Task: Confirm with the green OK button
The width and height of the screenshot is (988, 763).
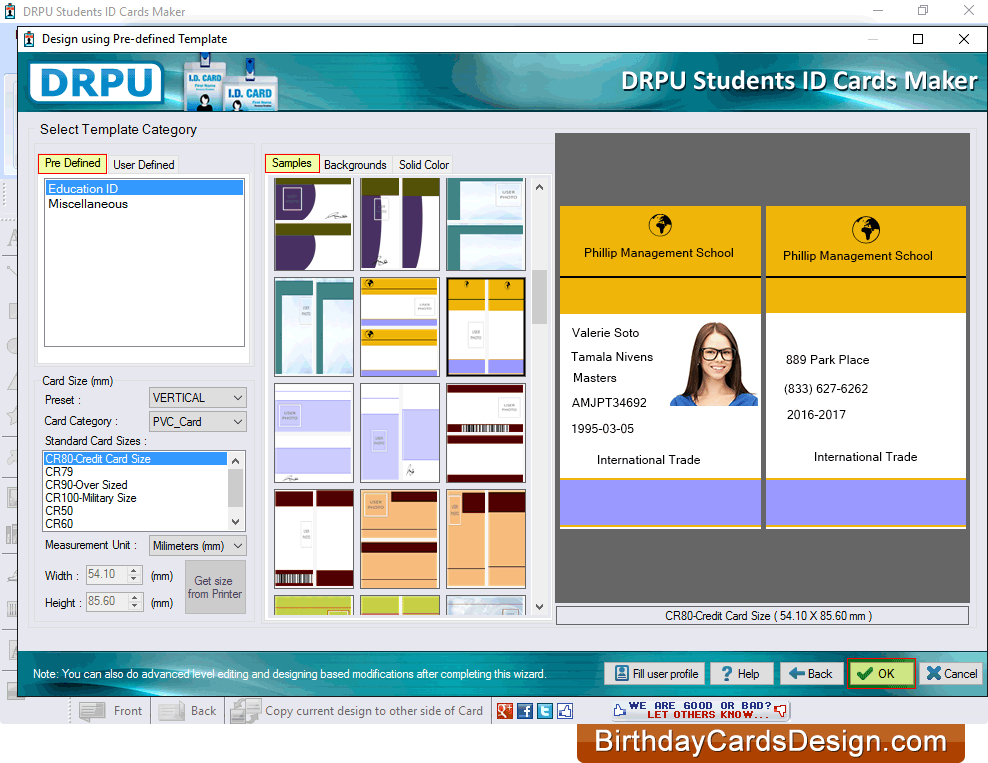Action: 880,674
